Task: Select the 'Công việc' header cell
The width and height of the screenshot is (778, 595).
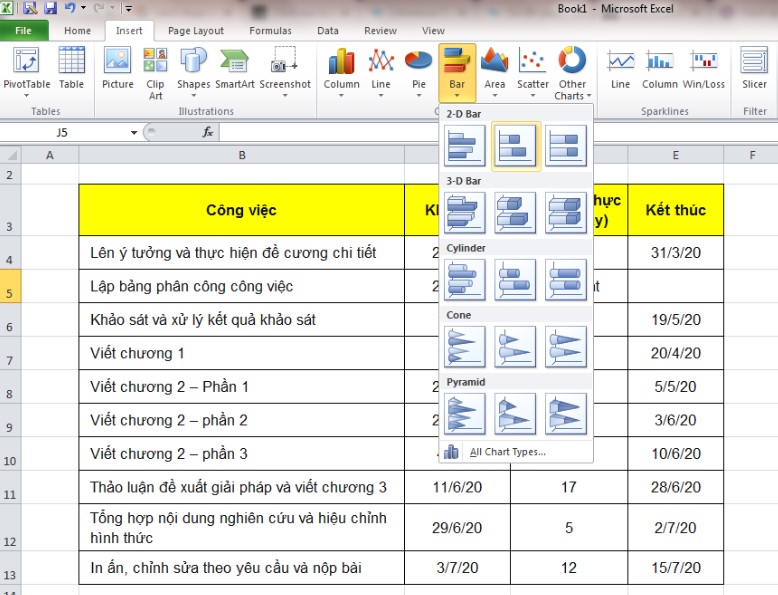Action: 242,210
